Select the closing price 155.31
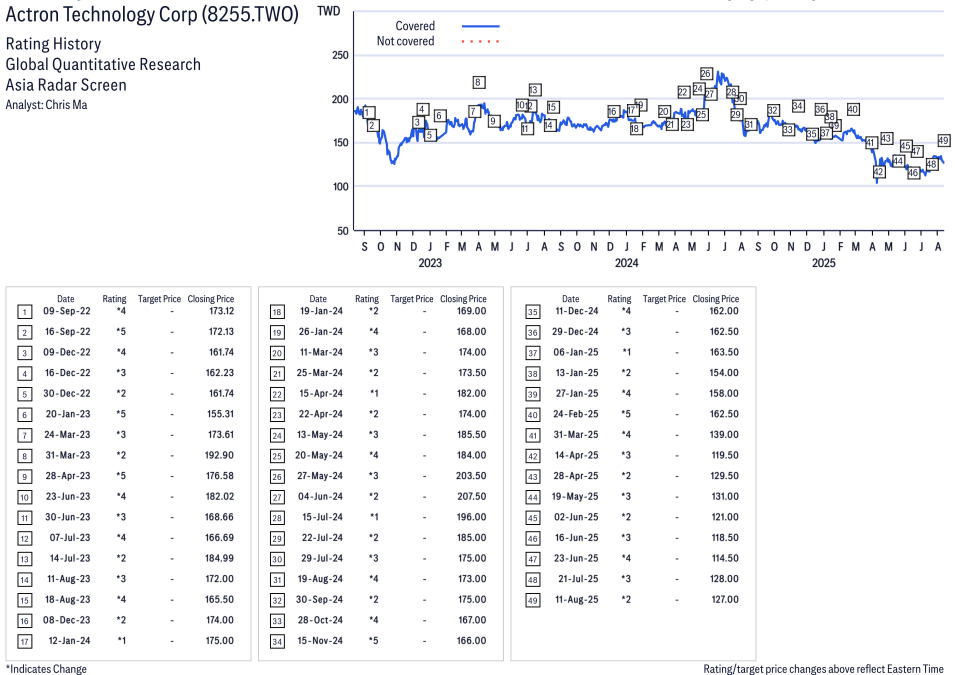The height and width of the screenshot is (675, 955). [x=220, y=414]
